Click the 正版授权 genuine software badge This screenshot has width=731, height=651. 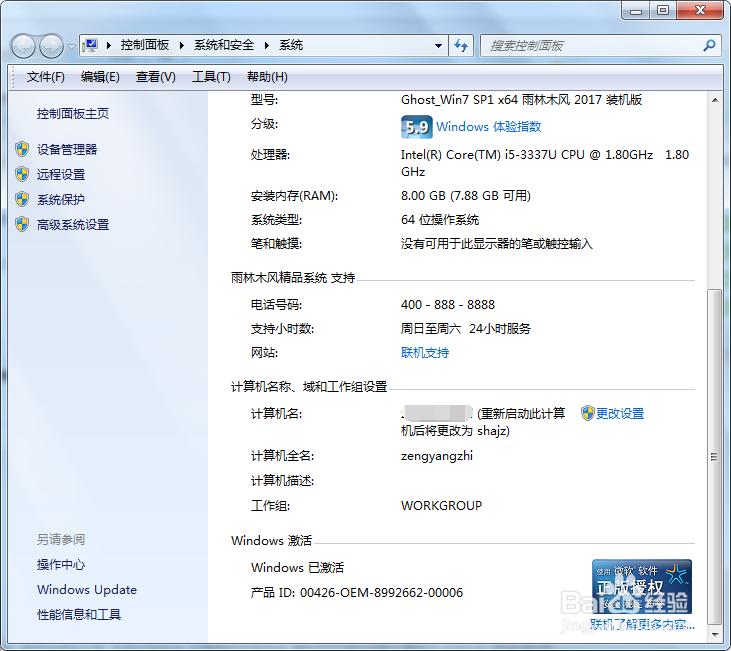tap(642, 587)
